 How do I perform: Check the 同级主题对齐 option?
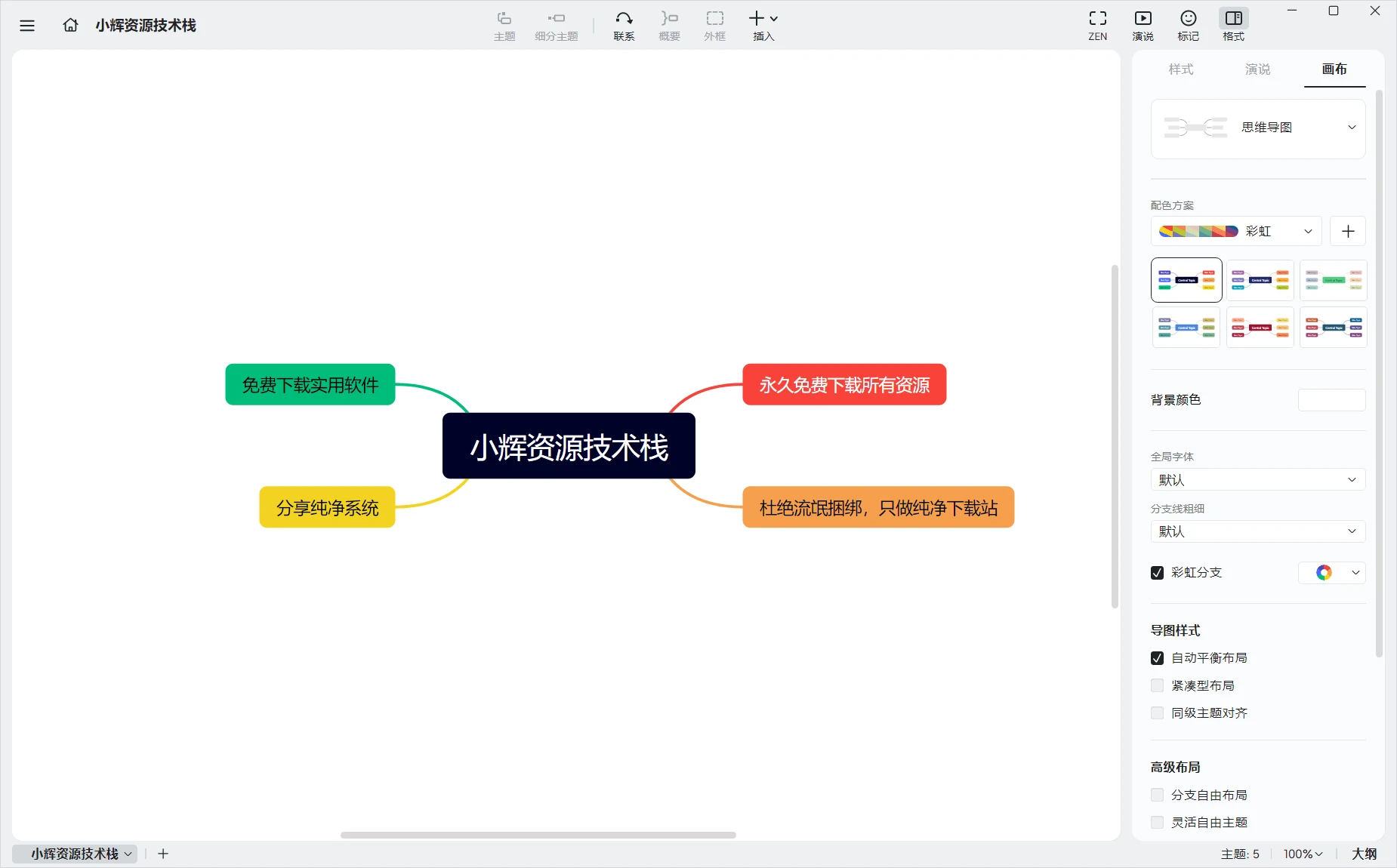(1157, 713)
